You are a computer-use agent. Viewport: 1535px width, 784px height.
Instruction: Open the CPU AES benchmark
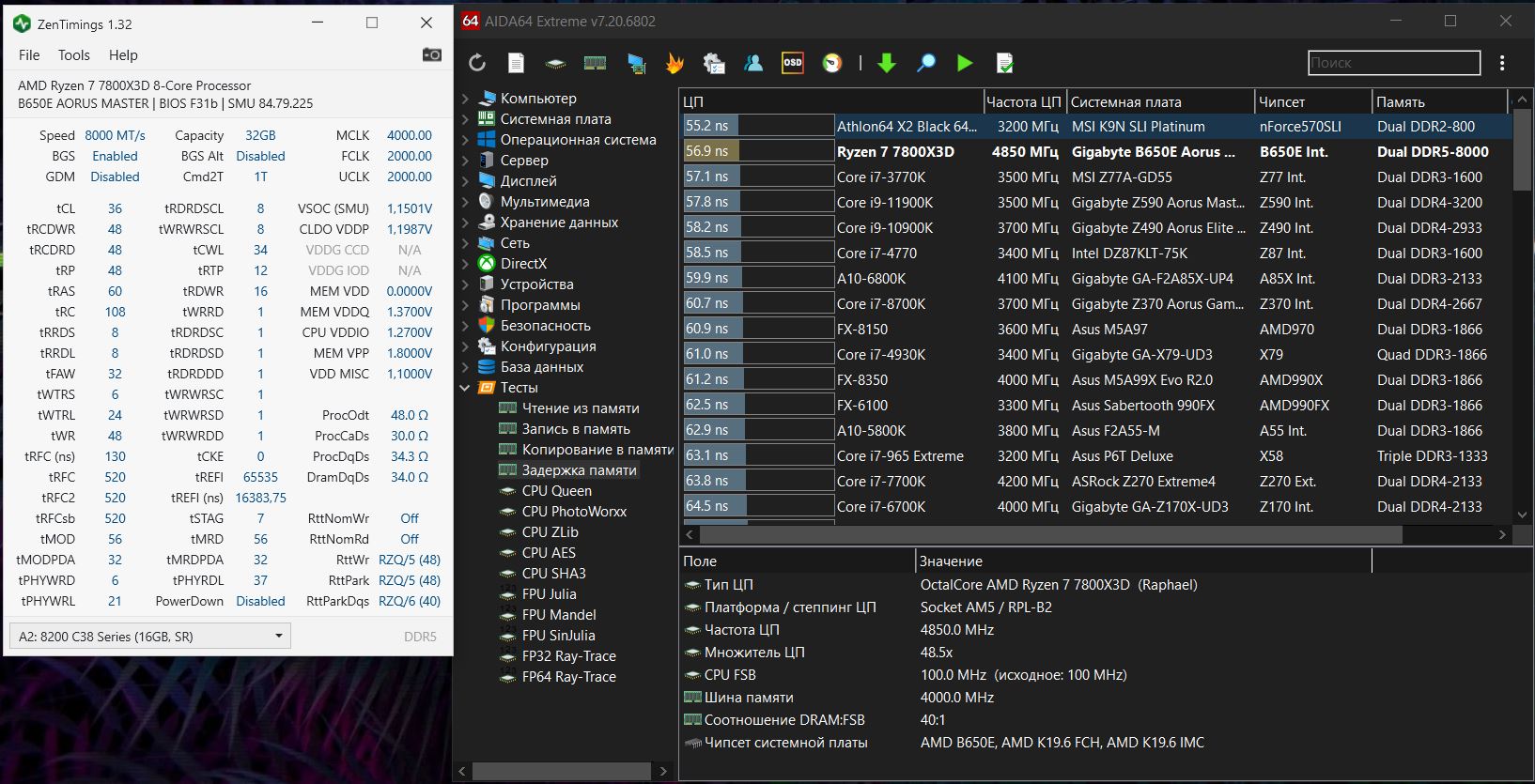point(549,552)
